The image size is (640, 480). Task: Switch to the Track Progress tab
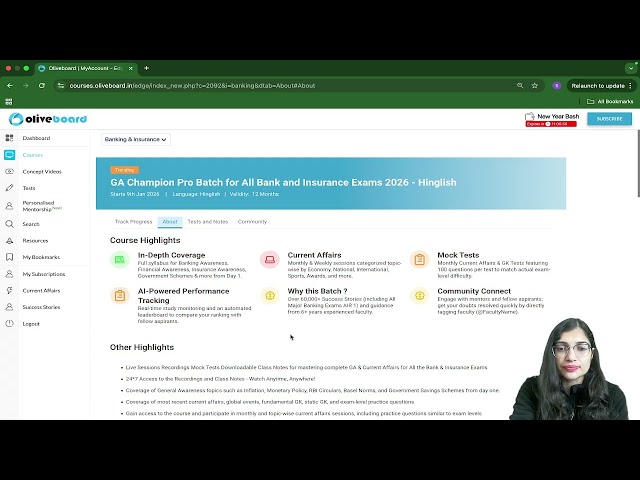point(133,221)
